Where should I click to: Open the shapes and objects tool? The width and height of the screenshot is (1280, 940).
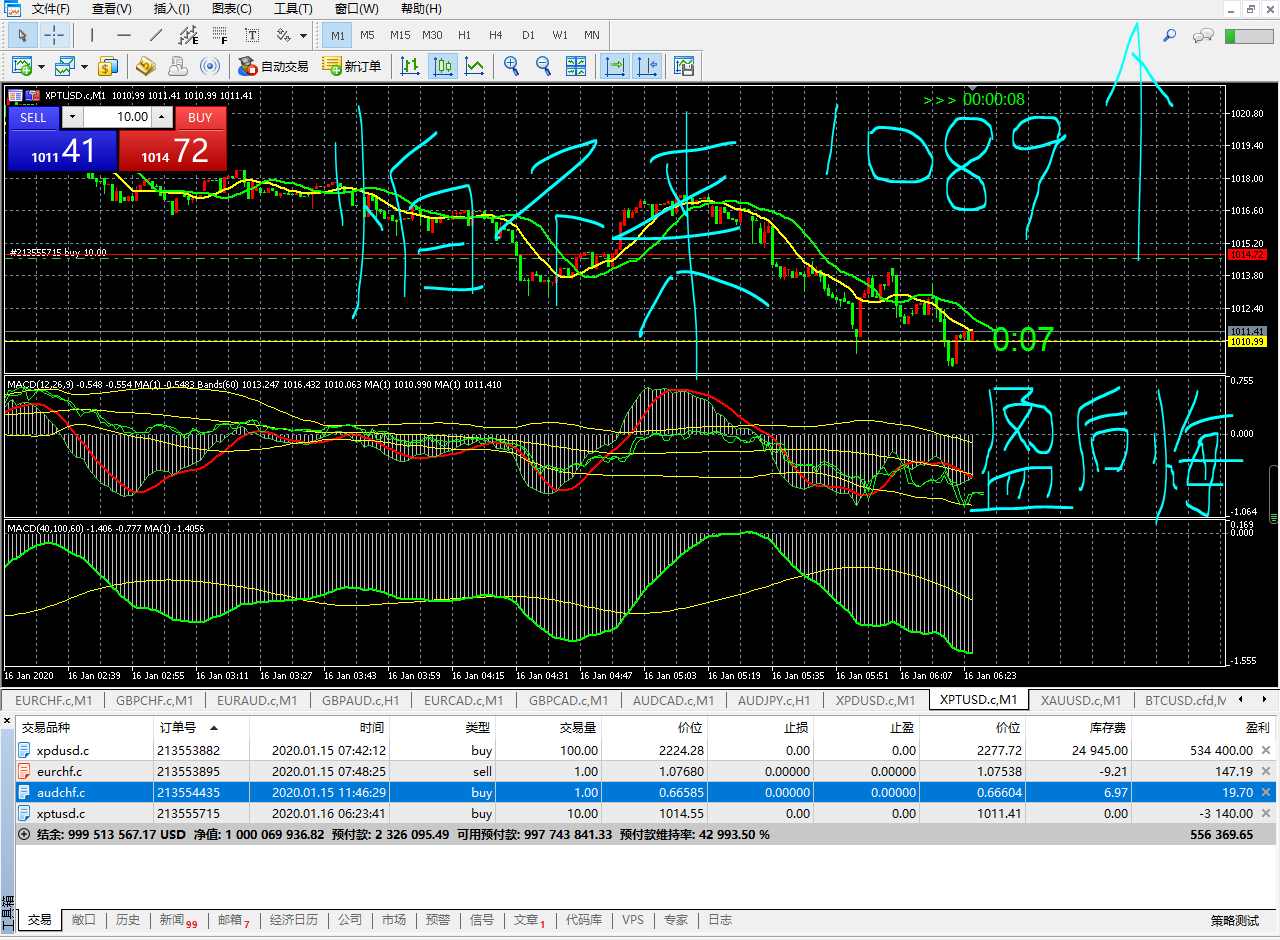tap(283, 36)
